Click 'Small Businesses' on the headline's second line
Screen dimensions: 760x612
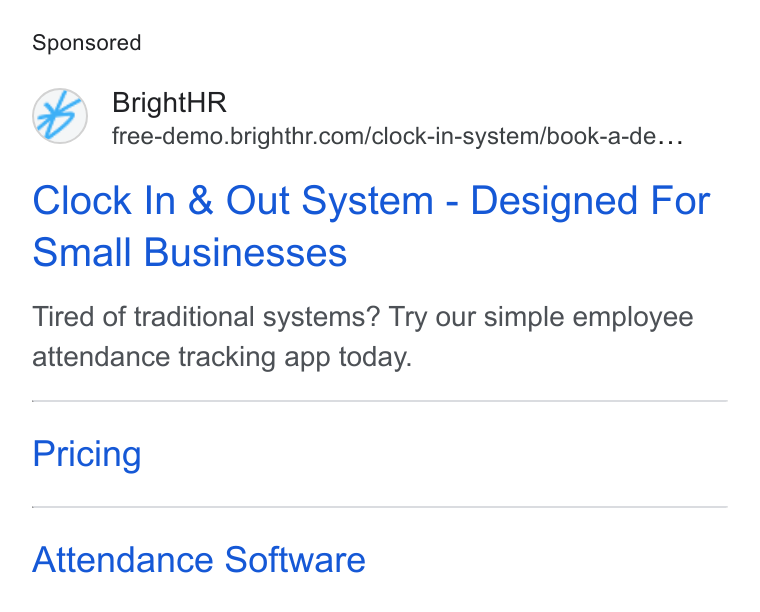click(x=190, y=252)
